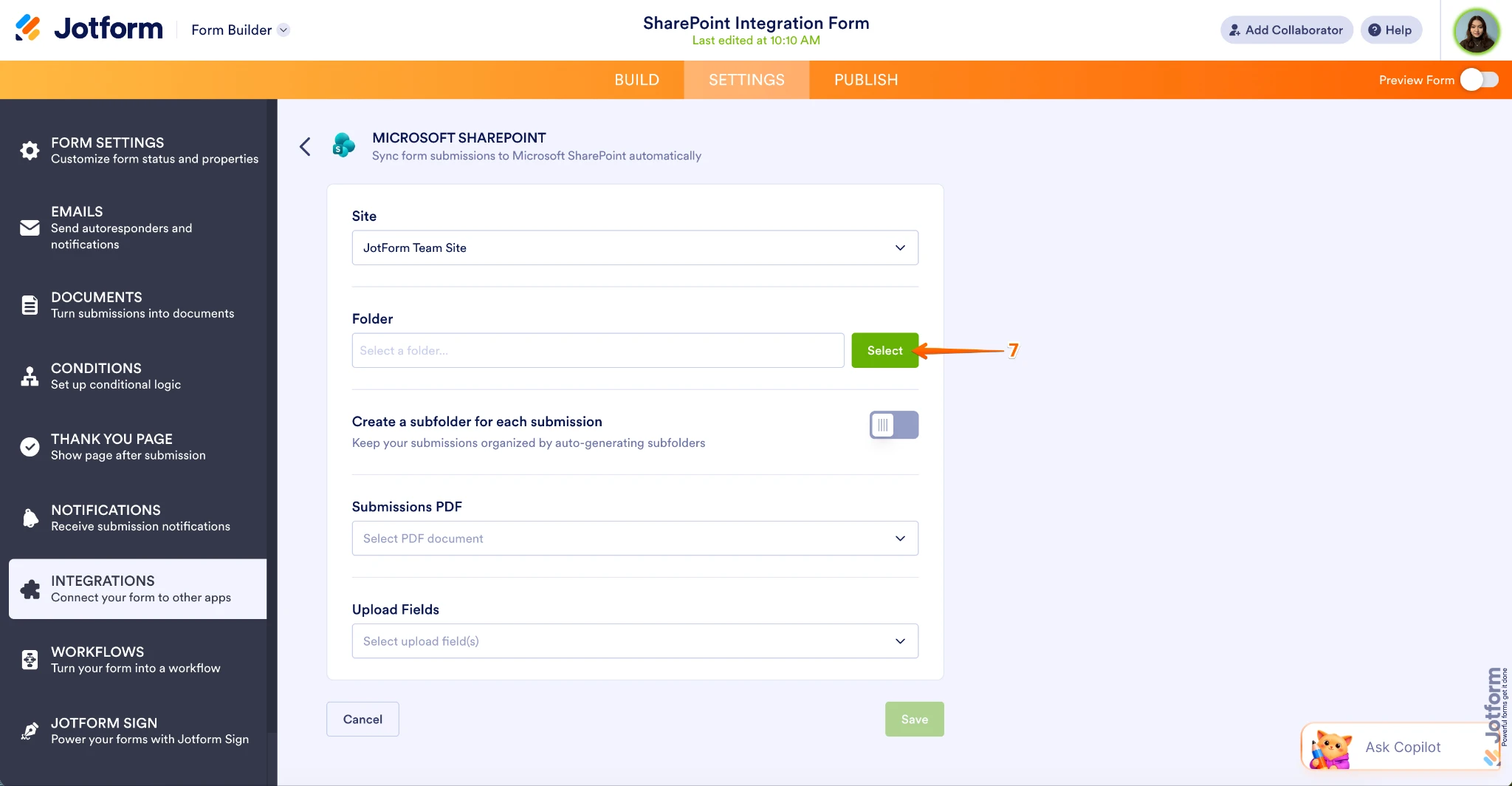This screenshot has width=1512, height=786.
Task: Click the Documents page icon
Action: 30,305
